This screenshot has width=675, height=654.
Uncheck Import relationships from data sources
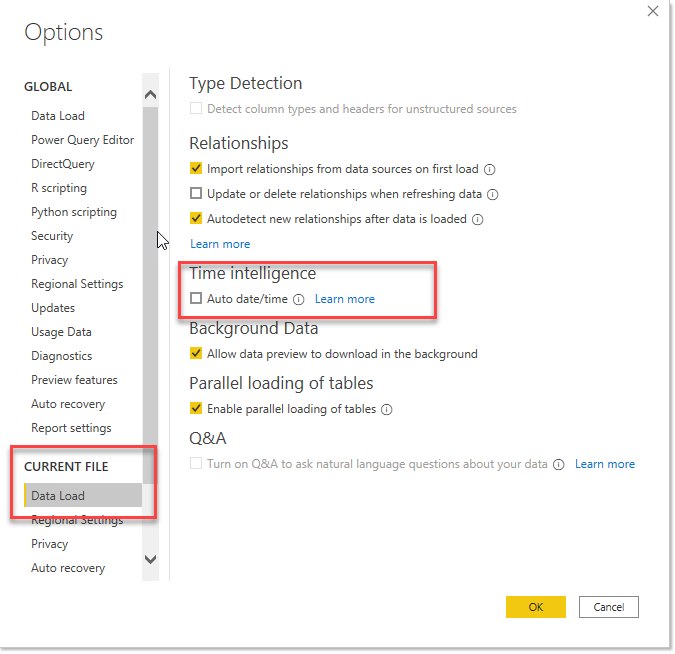coord(196,168)
